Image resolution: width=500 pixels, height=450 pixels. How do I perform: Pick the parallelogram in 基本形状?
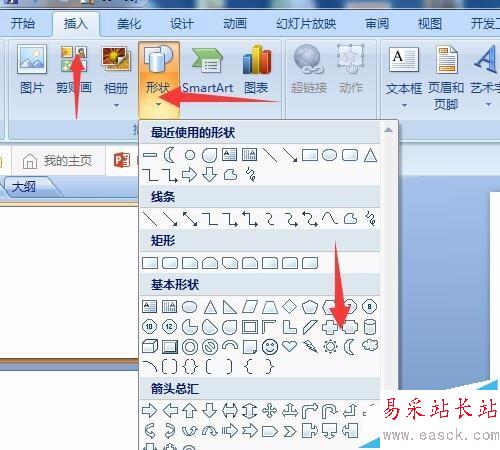tap(250, 307)
